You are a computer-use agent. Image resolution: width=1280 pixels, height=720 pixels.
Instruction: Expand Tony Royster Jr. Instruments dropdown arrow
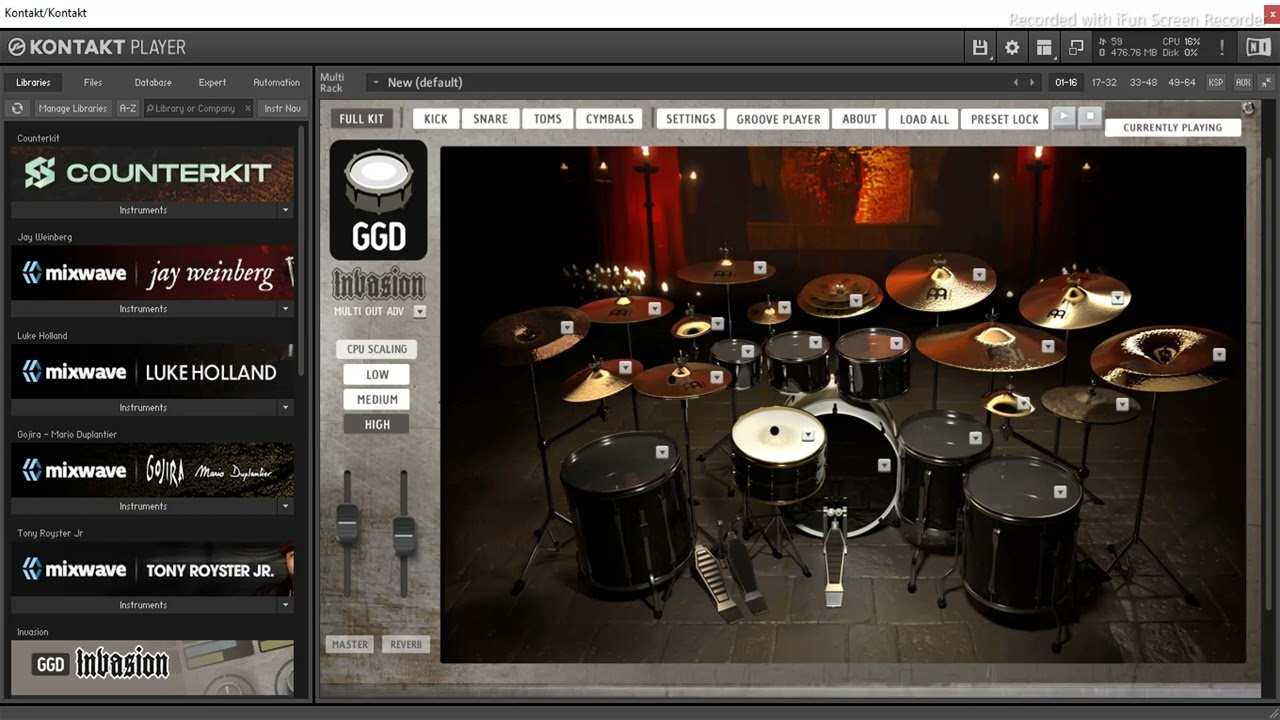coord(285,605)
